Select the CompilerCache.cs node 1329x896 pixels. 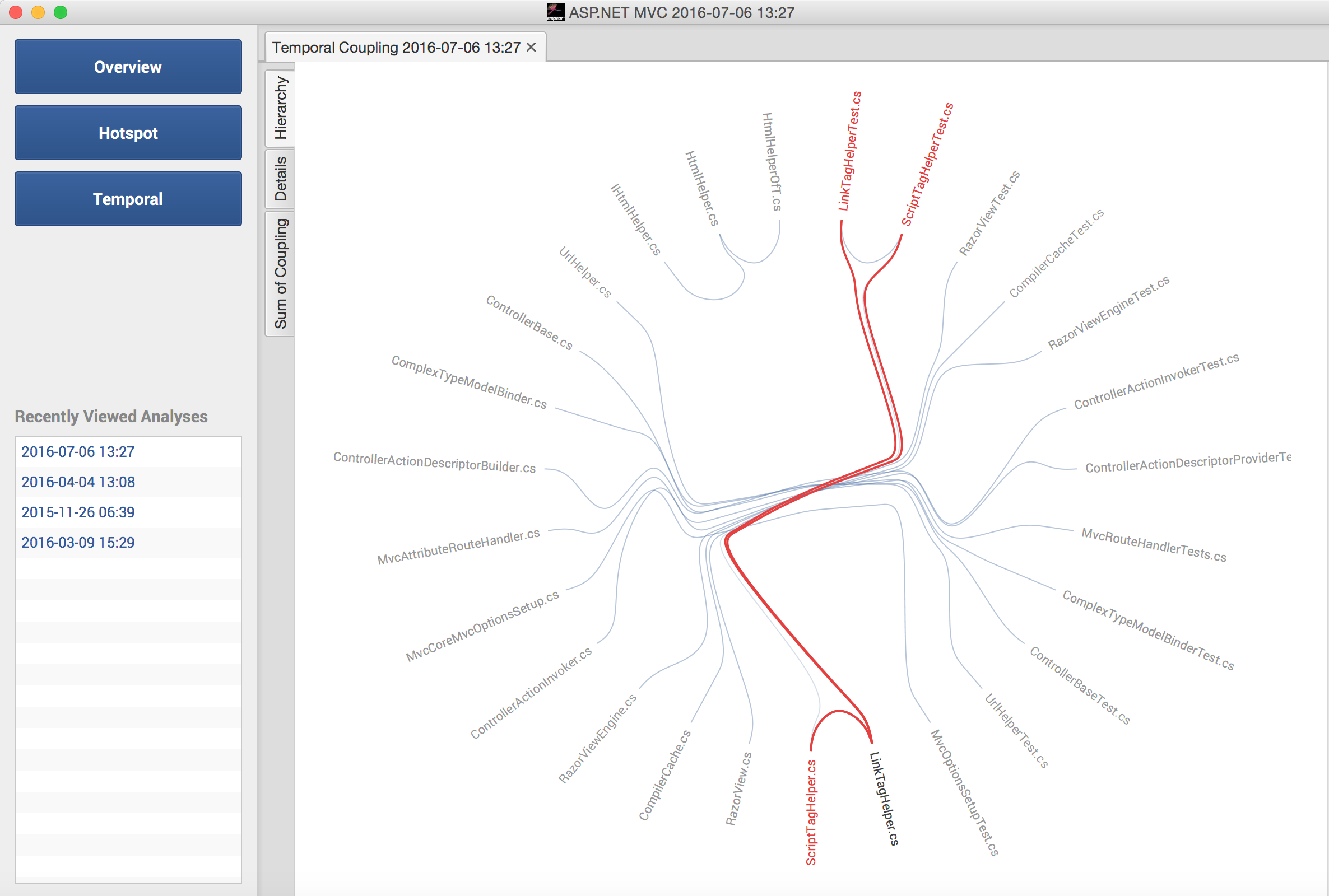665,776
